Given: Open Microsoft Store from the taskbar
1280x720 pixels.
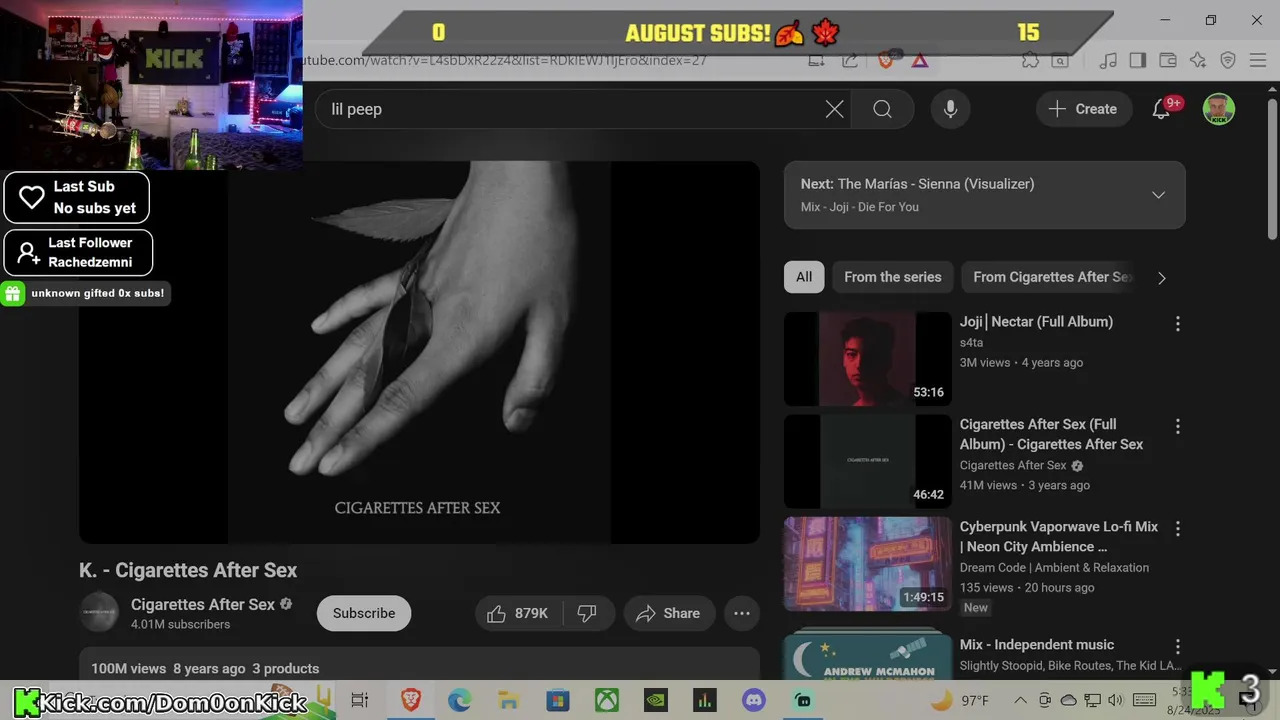Looking at the screenshot, I should tap(557, 700).
